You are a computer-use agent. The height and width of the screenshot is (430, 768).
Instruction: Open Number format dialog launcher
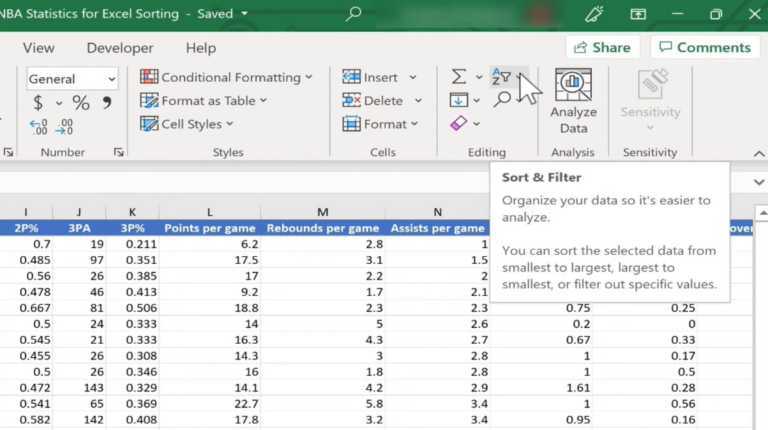[x=118, y=152]
